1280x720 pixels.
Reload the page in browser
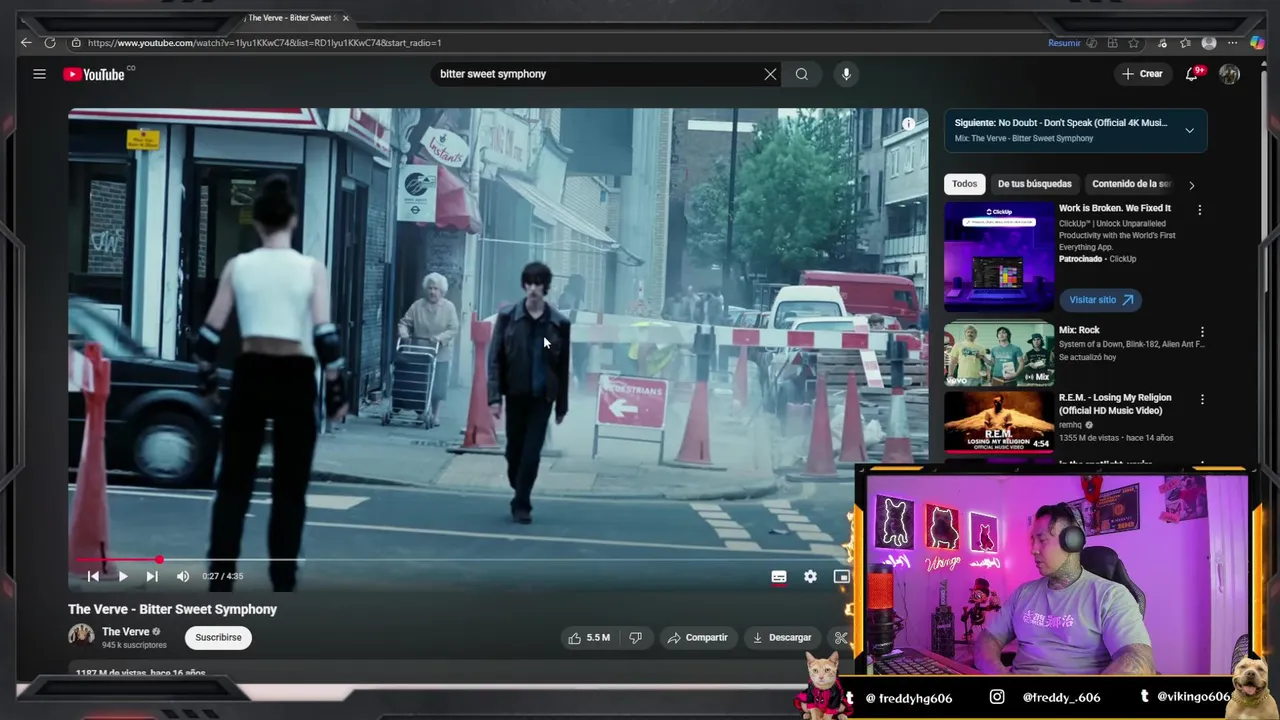point(50,43)
